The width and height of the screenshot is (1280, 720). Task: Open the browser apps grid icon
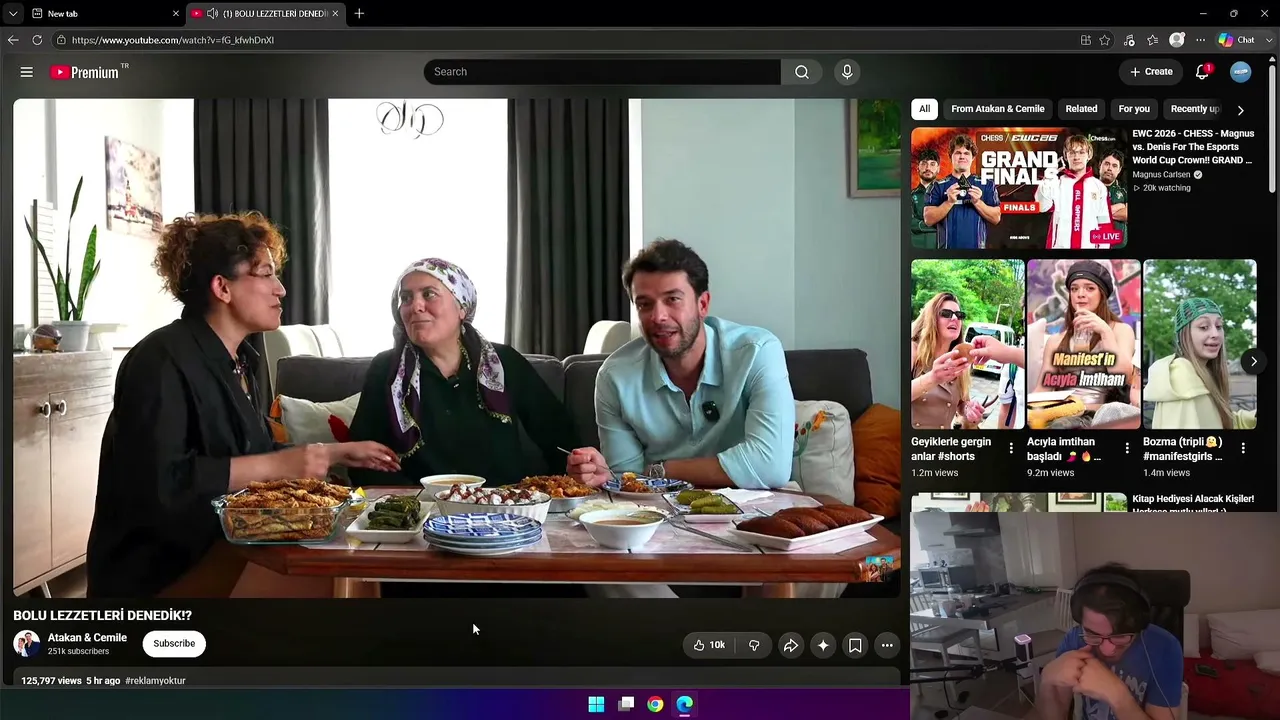coord(1086,40)
